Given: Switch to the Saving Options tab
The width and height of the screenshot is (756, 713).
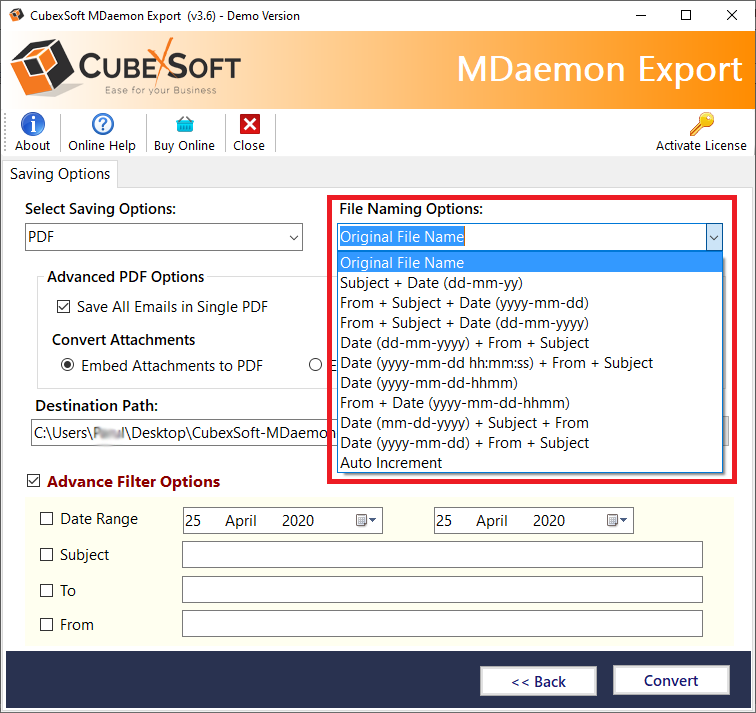Looking at the screenshot, I should [x=60, y=174].
